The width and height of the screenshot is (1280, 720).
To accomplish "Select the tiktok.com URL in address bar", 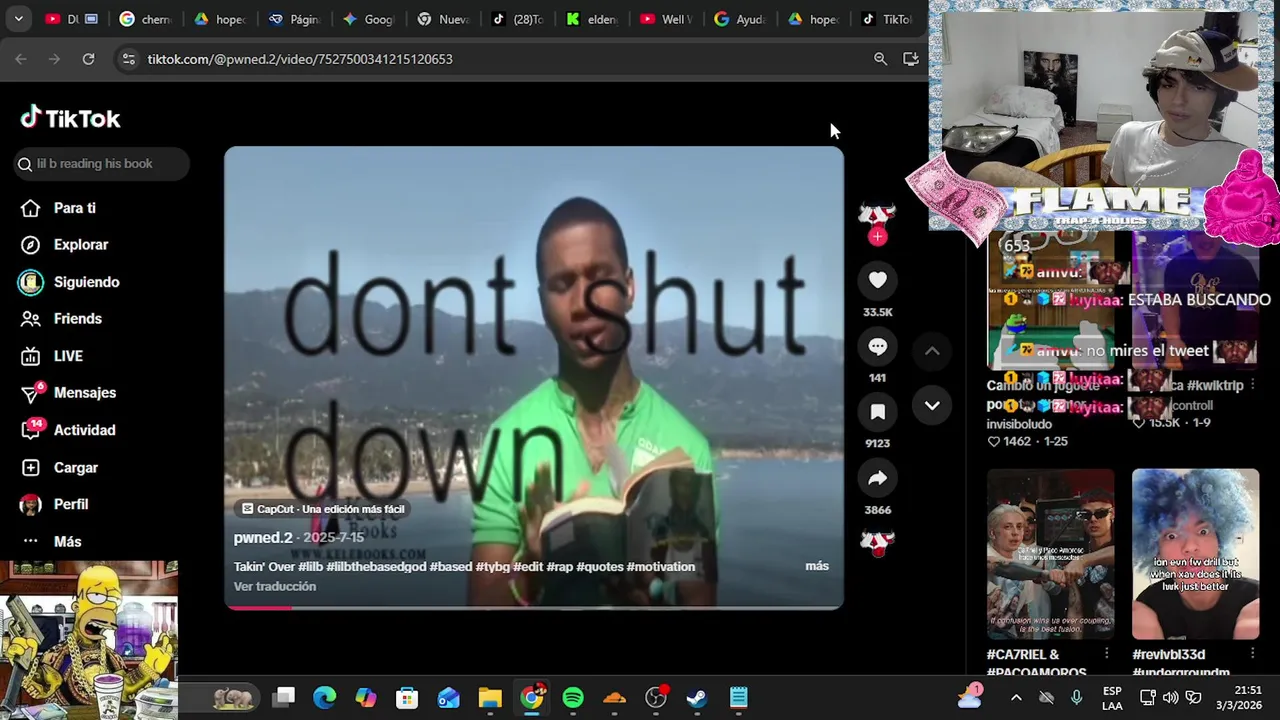I will [x=300, y=59].
